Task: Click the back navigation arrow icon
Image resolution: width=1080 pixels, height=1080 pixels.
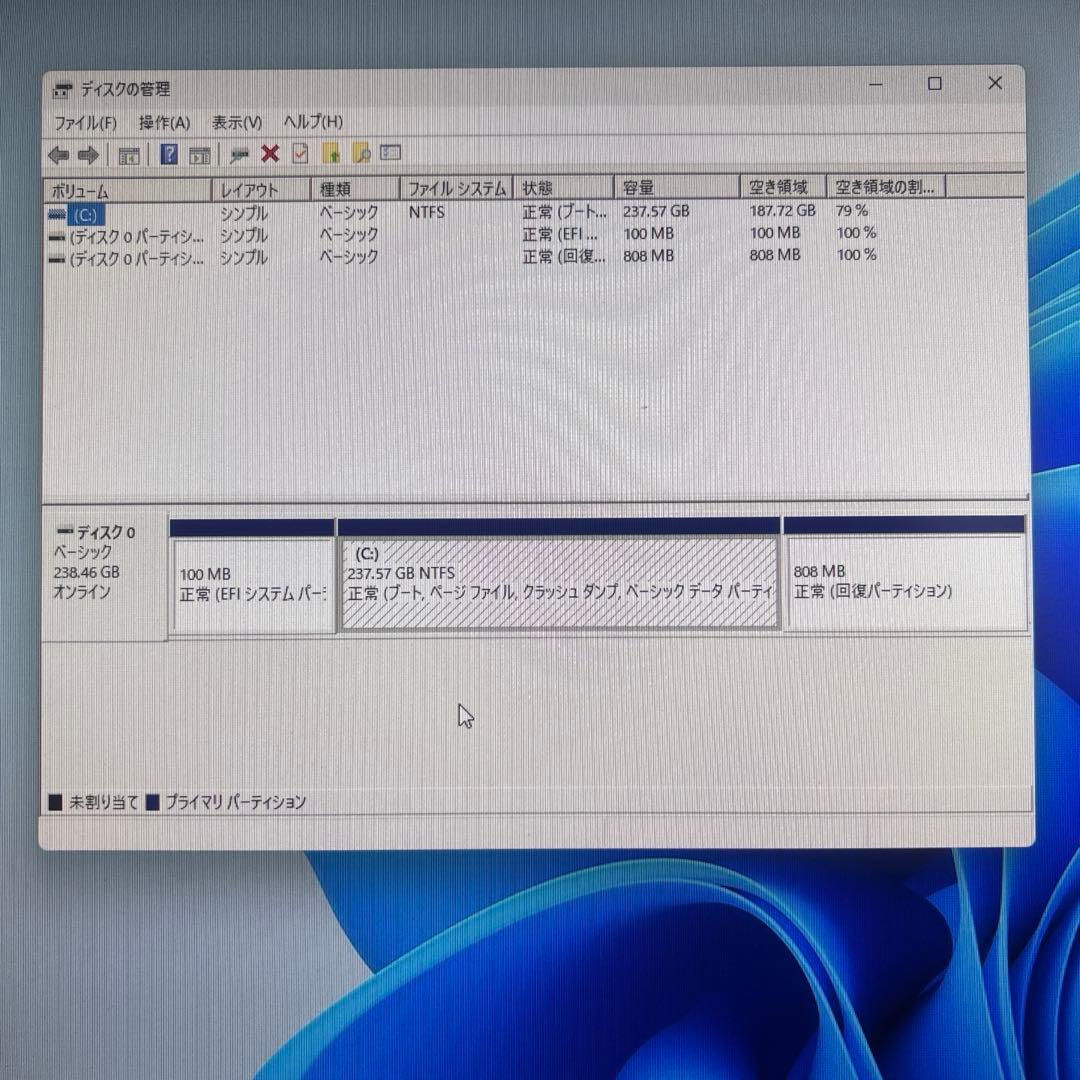Action: point(57,155)
